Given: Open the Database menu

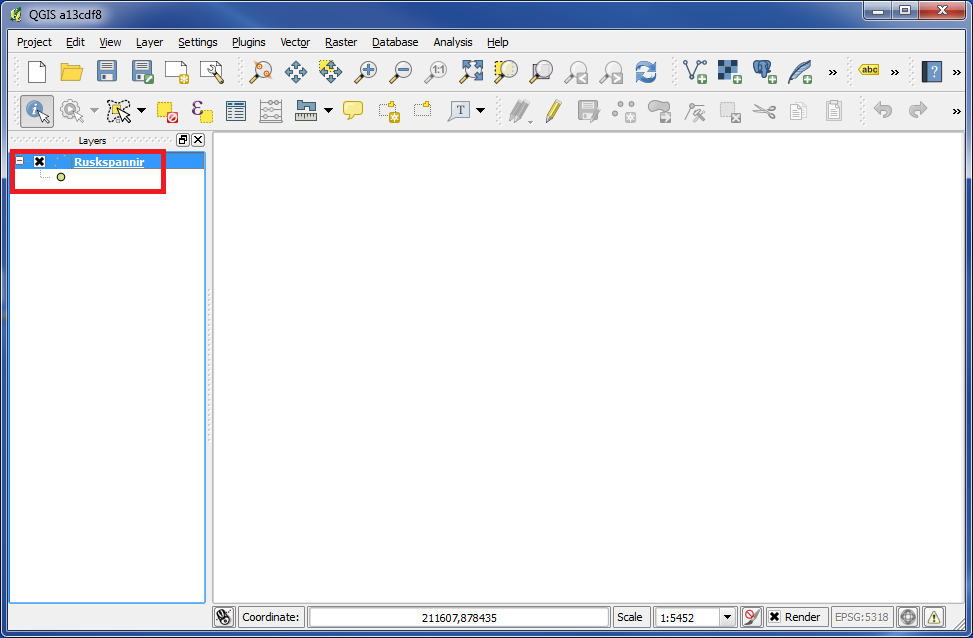Looking at the screenshot, I should [x=395, y=42].
